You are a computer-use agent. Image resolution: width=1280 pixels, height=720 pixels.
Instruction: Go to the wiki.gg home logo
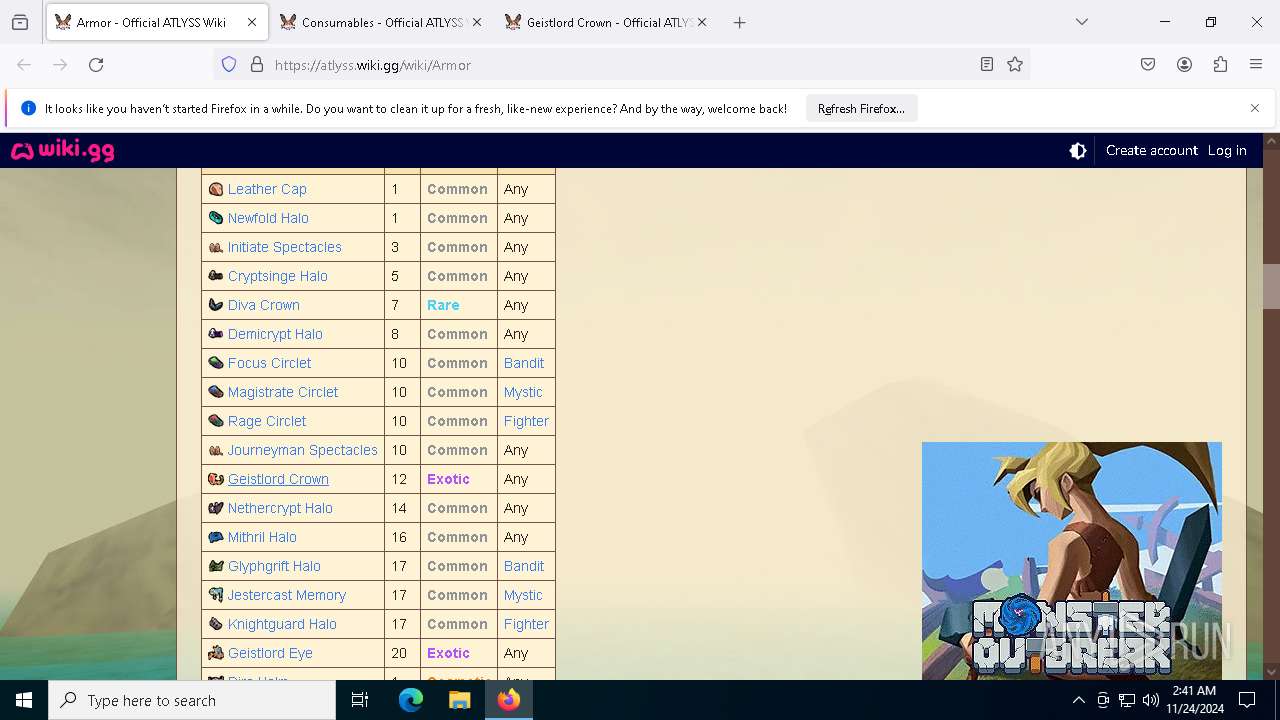click(x=63, y=151)
